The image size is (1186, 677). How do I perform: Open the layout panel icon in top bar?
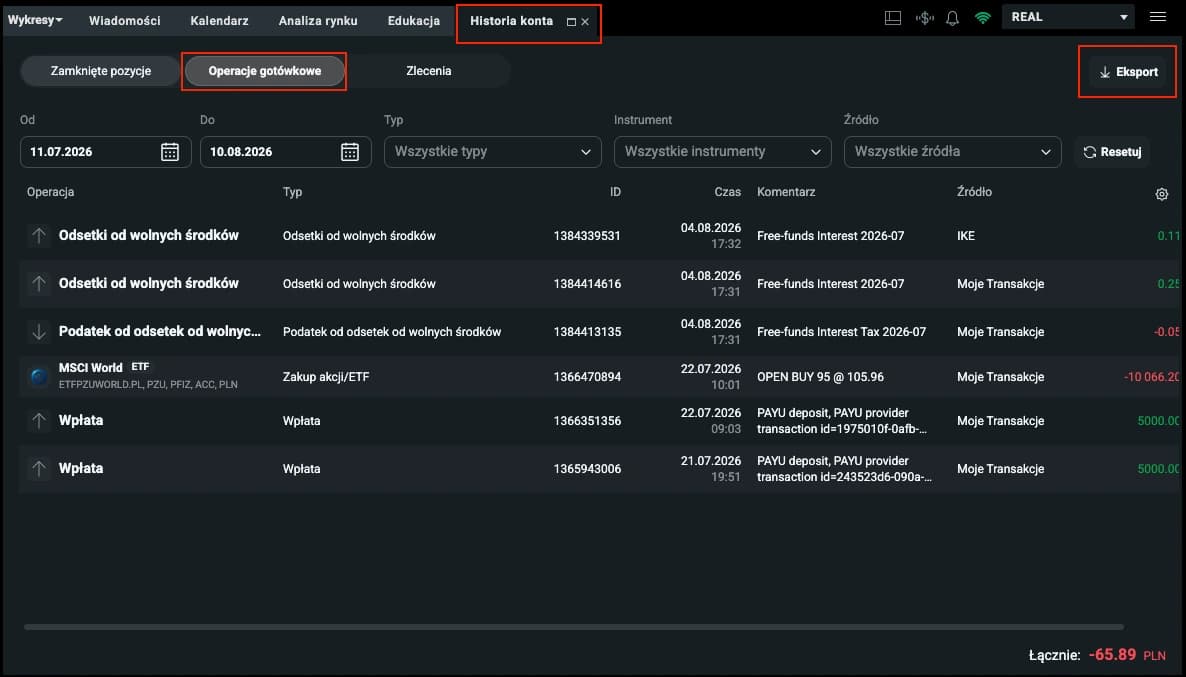point(893,17)
